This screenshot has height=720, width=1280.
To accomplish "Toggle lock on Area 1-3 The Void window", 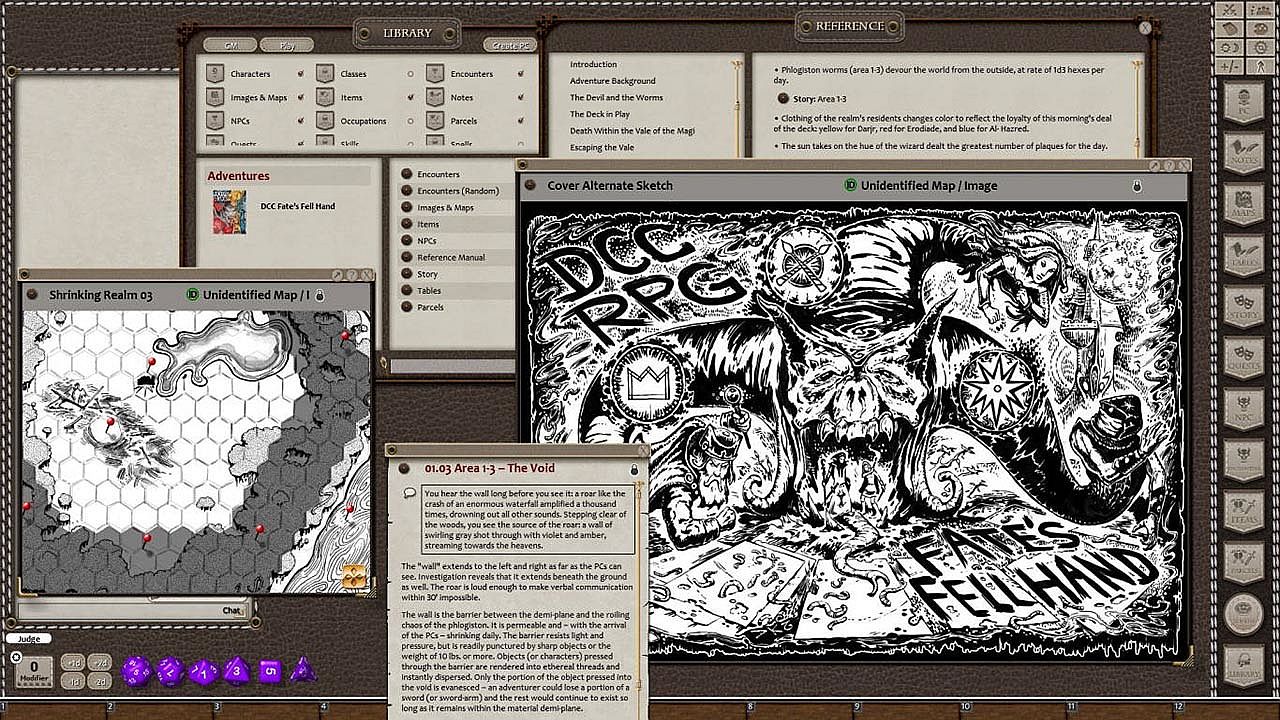I will click(634, 469).
